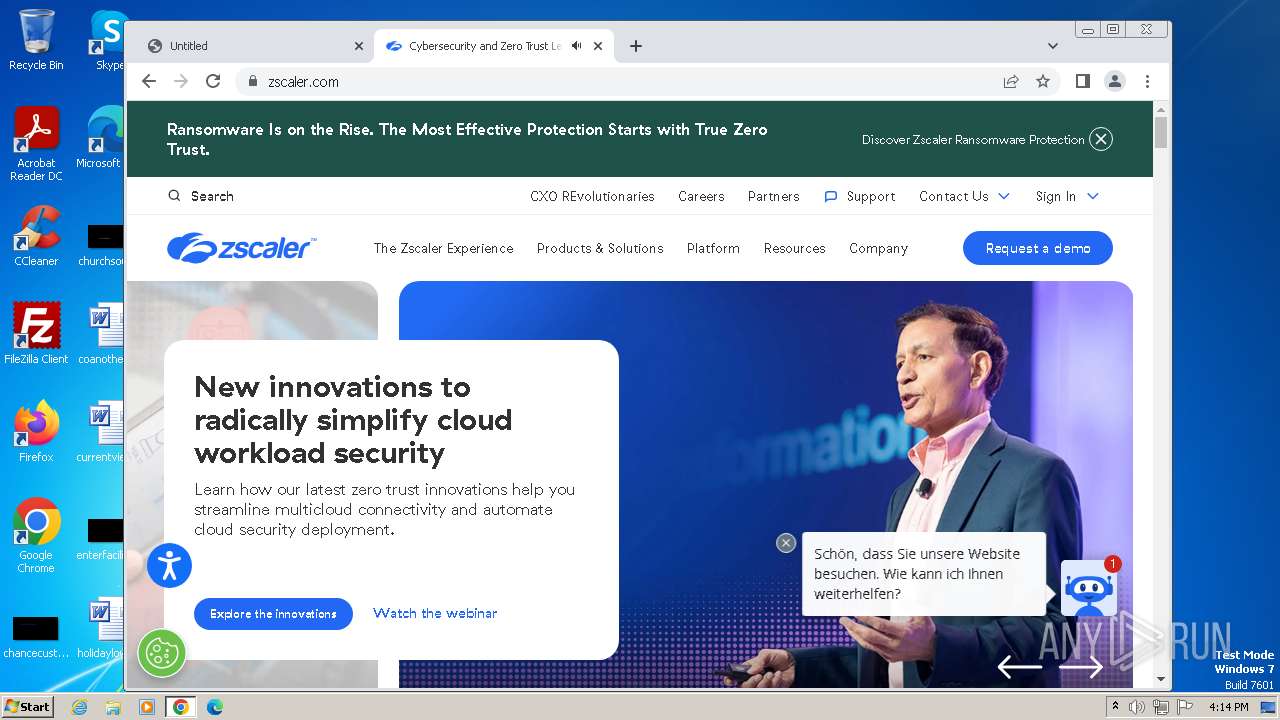Screen dimensions: 1280x720
Task: Close the Untitled tab
Action: point(359,46)
